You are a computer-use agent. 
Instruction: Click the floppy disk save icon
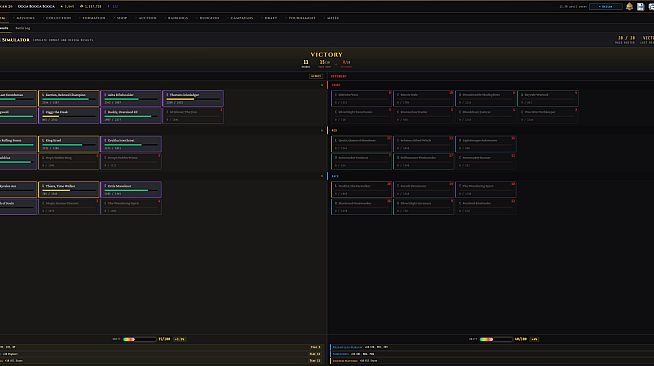640,6
